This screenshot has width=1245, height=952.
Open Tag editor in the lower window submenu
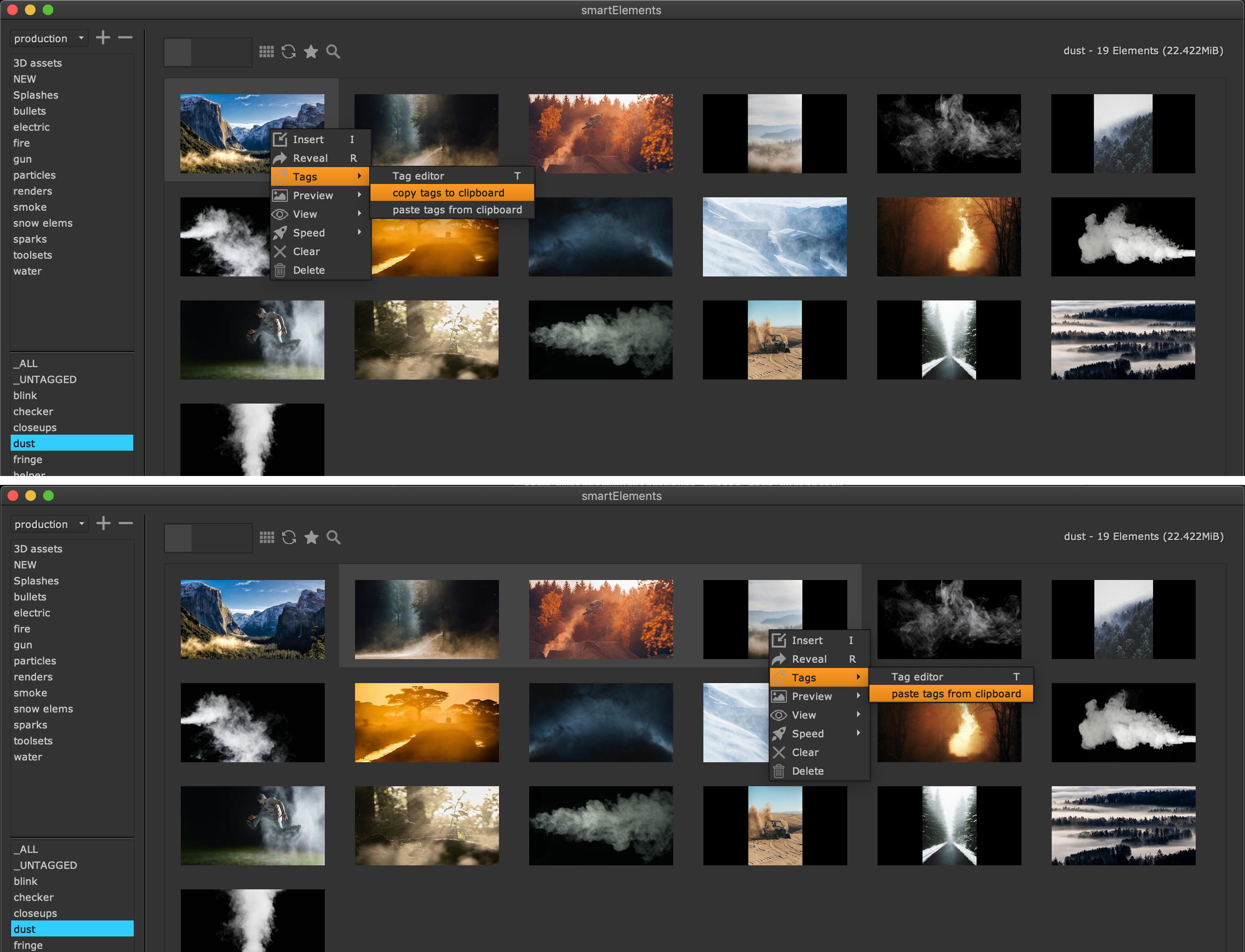[x=917, y=676]
